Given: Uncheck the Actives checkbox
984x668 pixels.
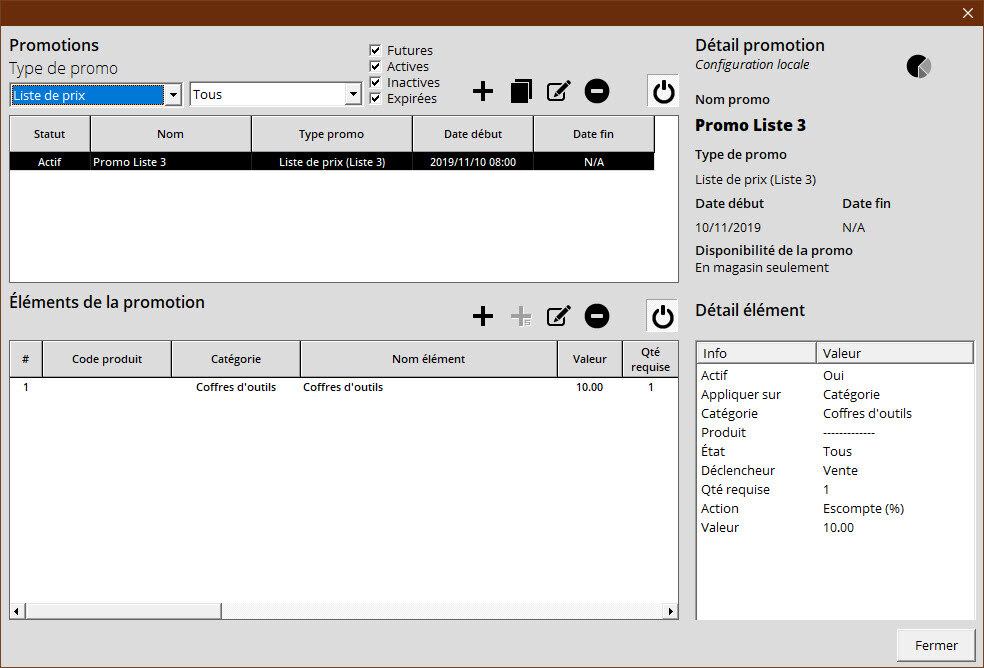Looking at the screenshot, I should (x=375, y=67).
